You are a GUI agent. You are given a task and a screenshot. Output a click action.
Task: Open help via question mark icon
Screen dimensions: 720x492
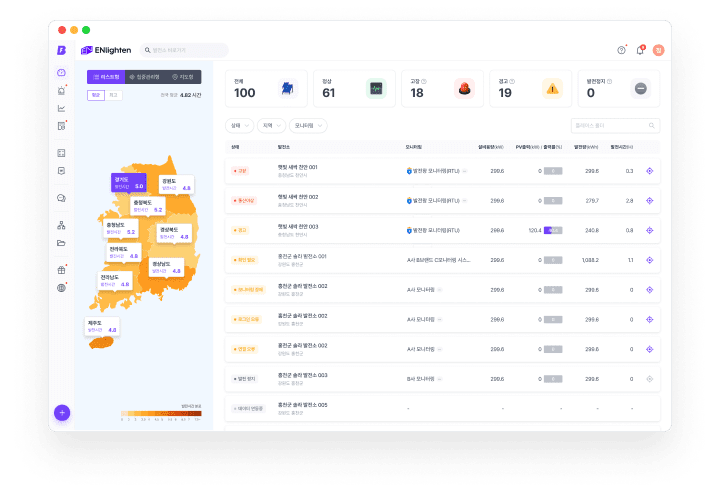pos(621,50)
